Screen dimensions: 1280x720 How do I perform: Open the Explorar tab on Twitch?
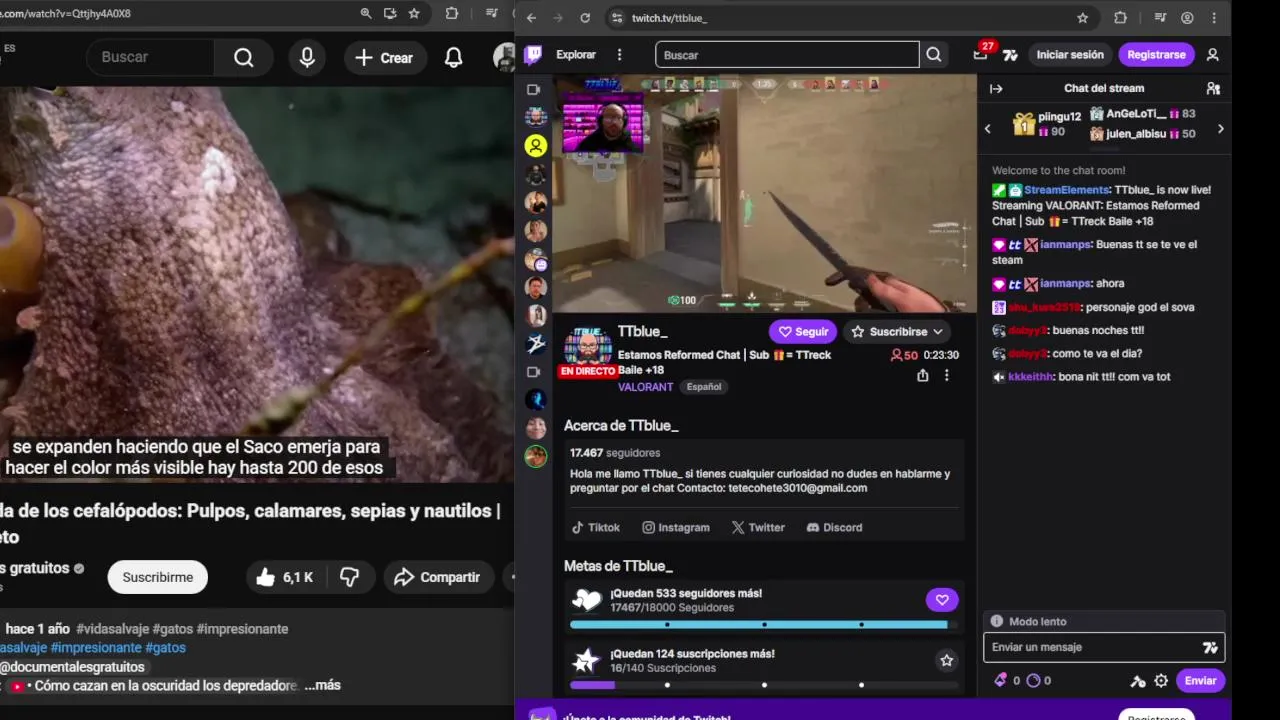pyautogui.click(x=576, y=55)
